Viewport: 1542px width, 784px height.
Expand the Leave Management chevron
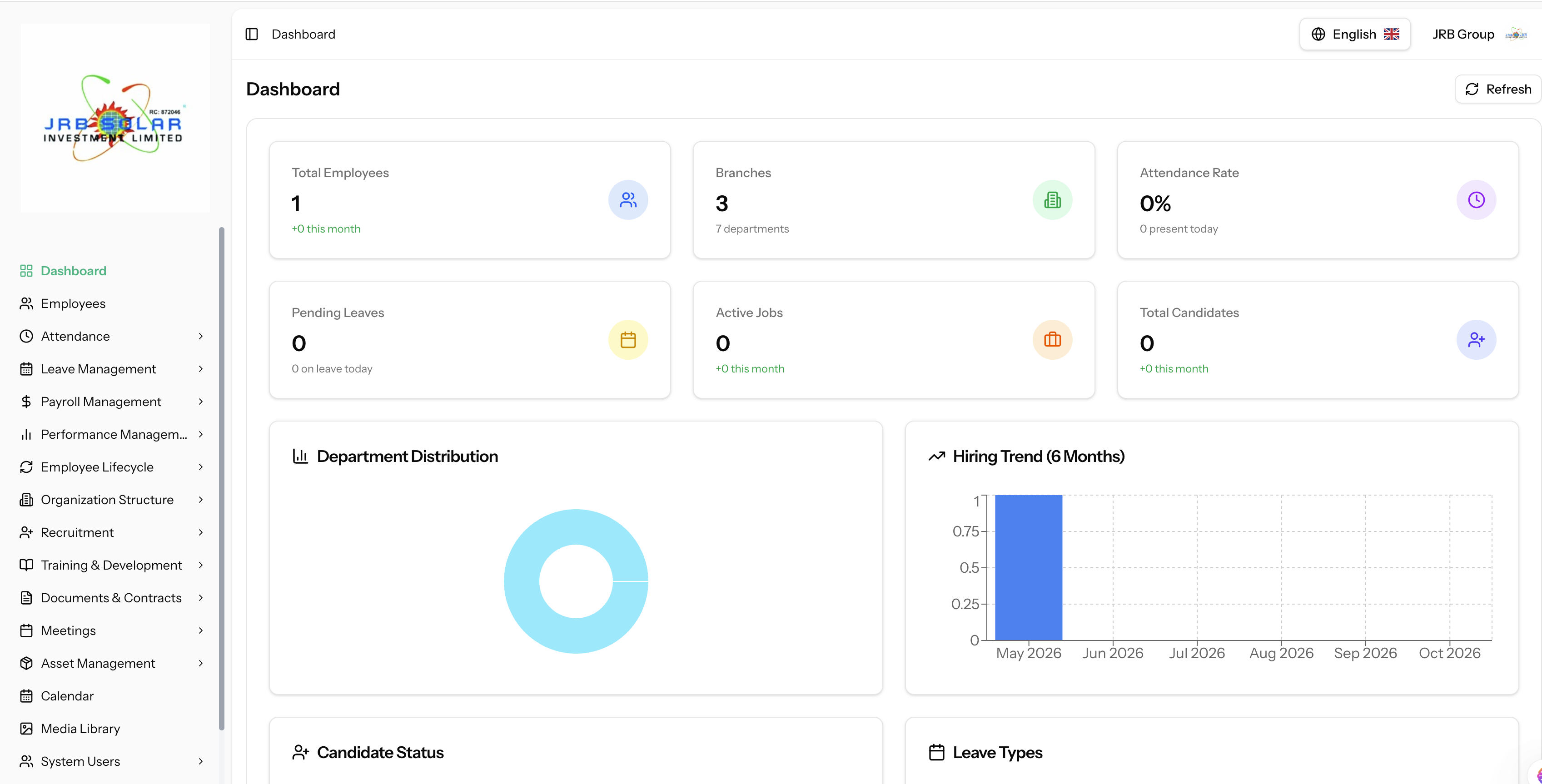[x=200, y=369]
